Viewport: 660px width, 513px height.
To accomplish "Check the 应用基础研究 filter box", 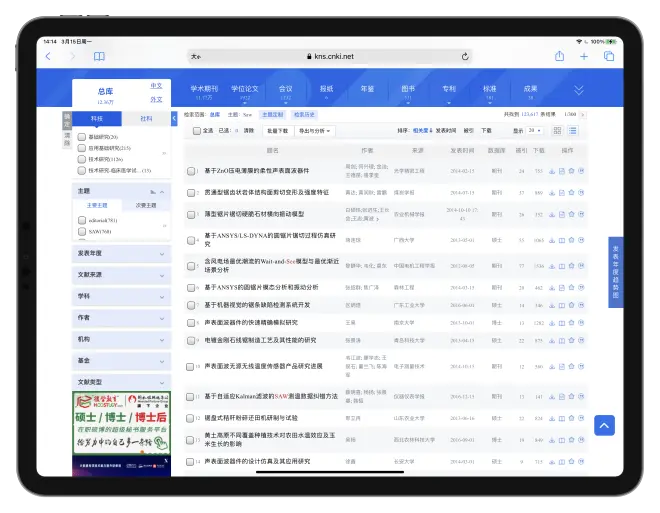I will tap(82, 148).
